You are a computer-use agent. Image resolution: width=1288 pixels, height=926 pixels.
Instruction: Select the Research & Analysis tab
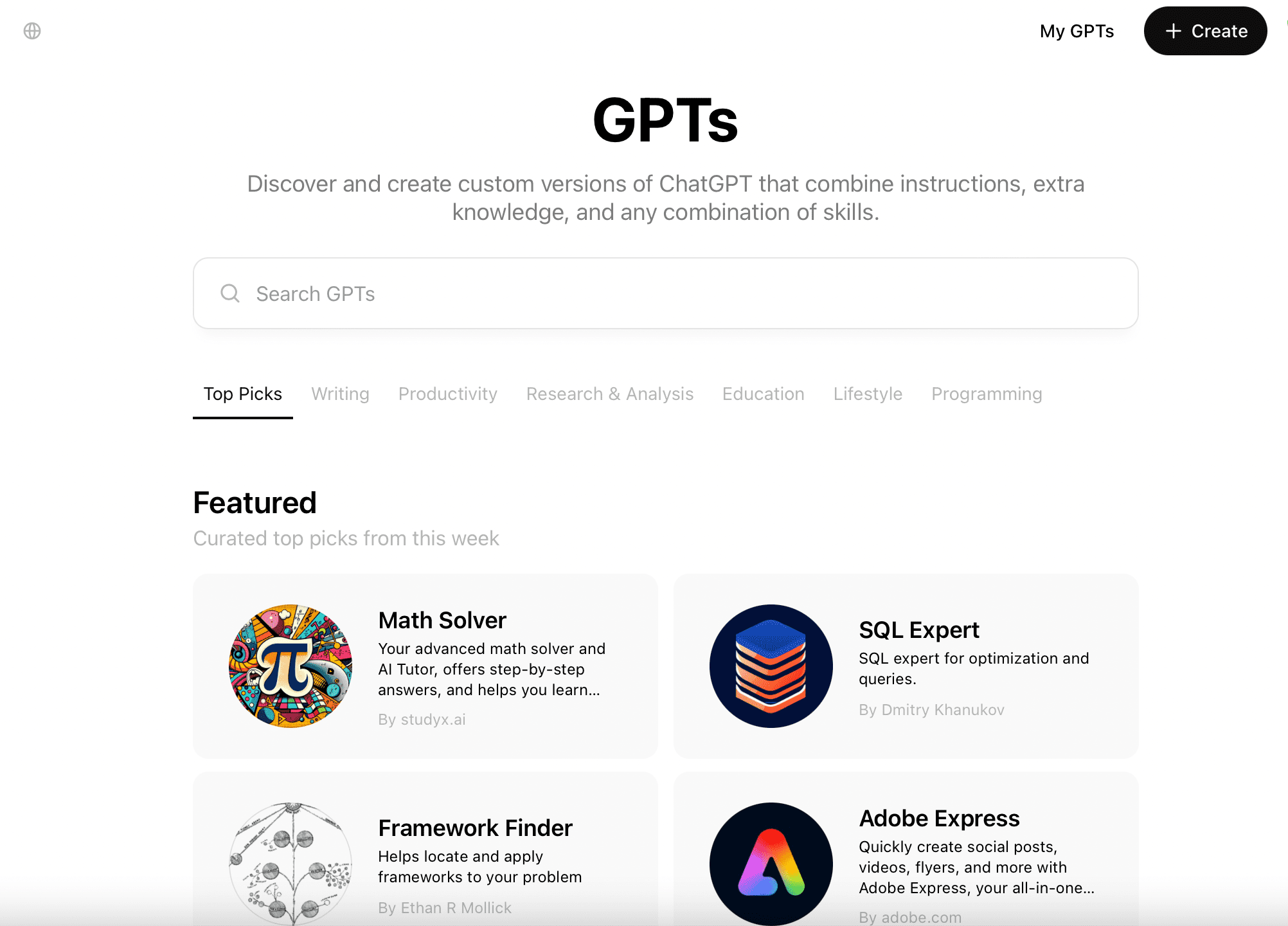[609, 394]
